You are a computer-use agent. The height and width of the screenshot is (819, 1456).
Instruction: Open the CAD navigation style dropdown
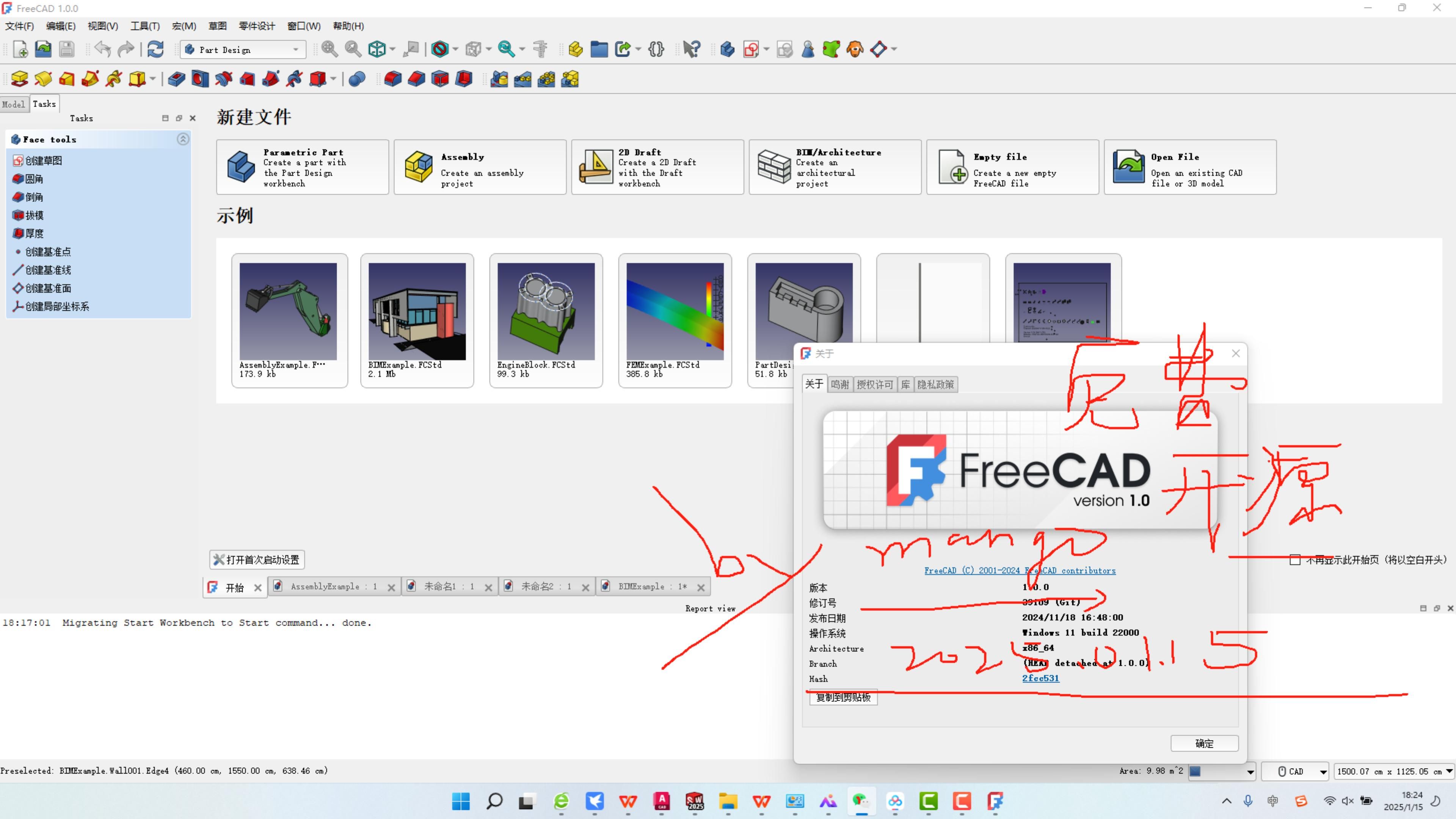pyautogui.click(x=1296, y=771)
